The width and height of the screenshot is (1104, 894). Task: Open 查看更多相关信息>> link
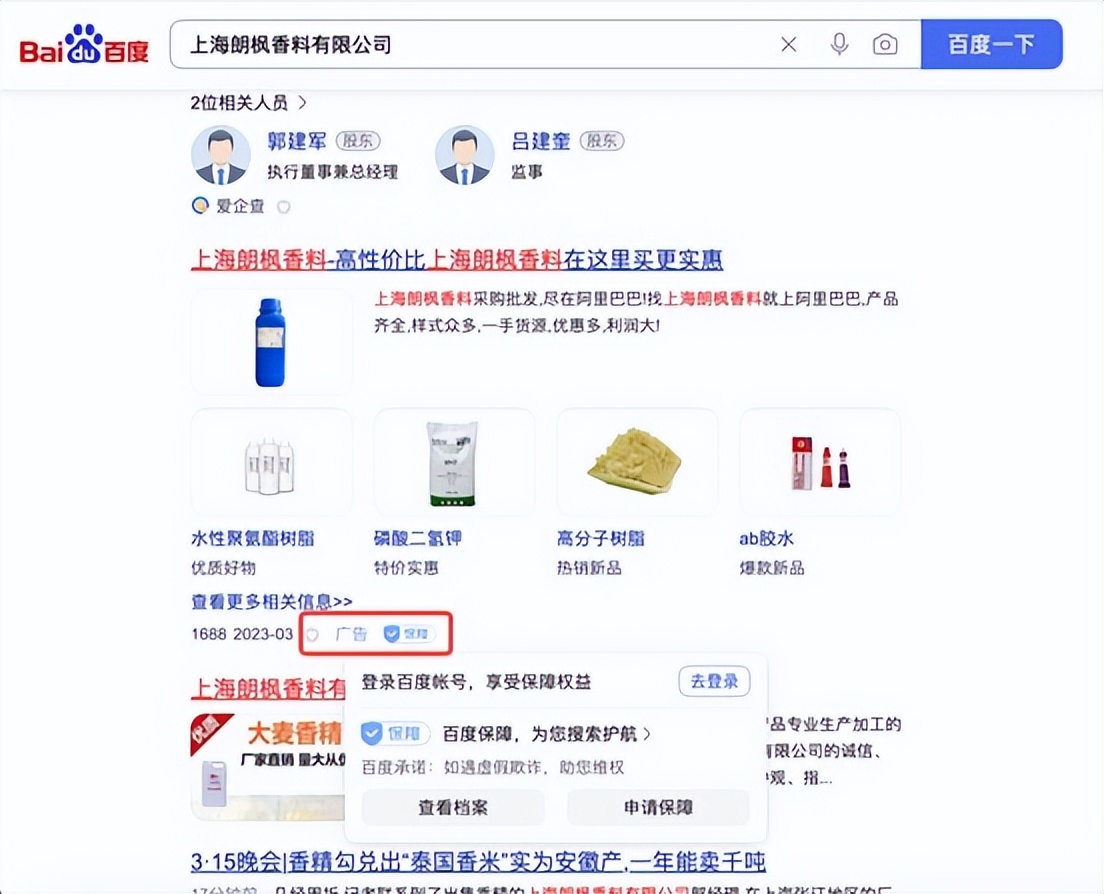[272, 602]
